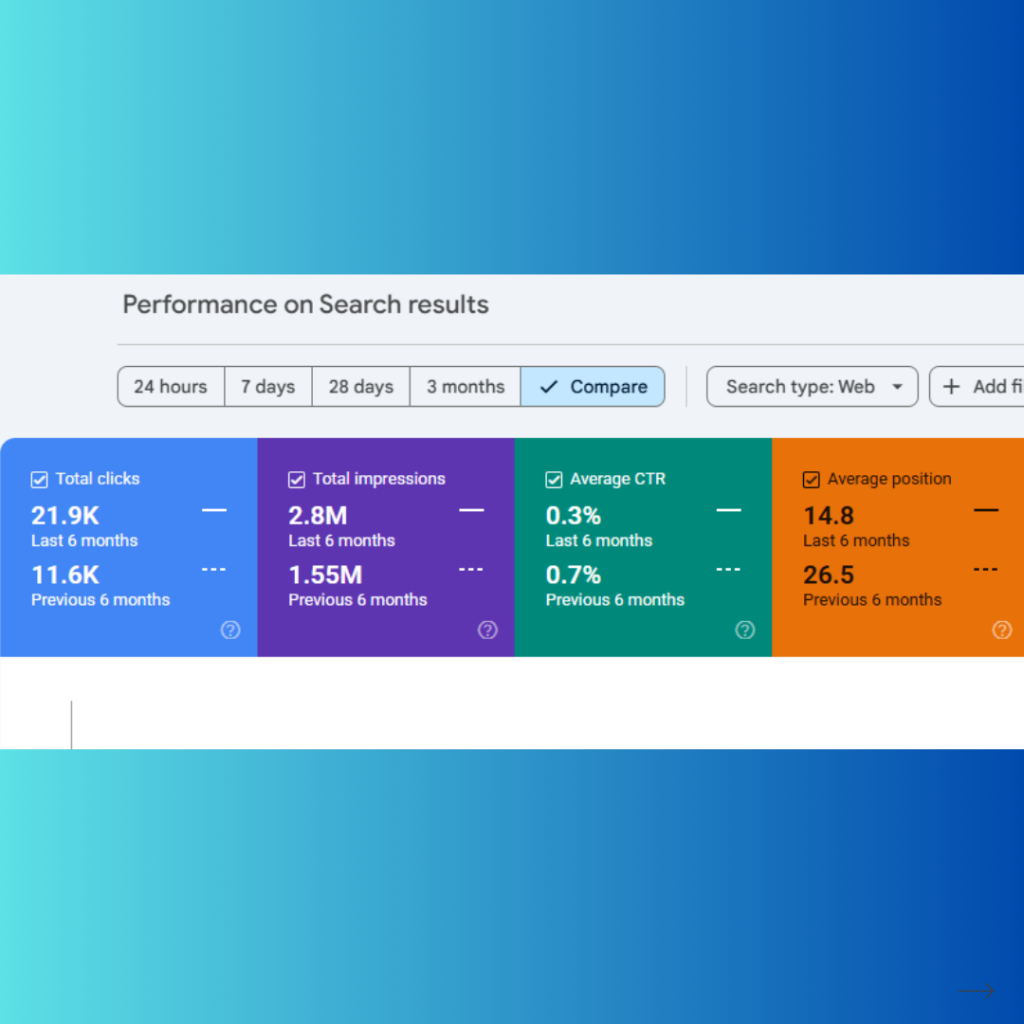
Task: Click help icon on Average CTR card
Action: click(x=745, y=630)
